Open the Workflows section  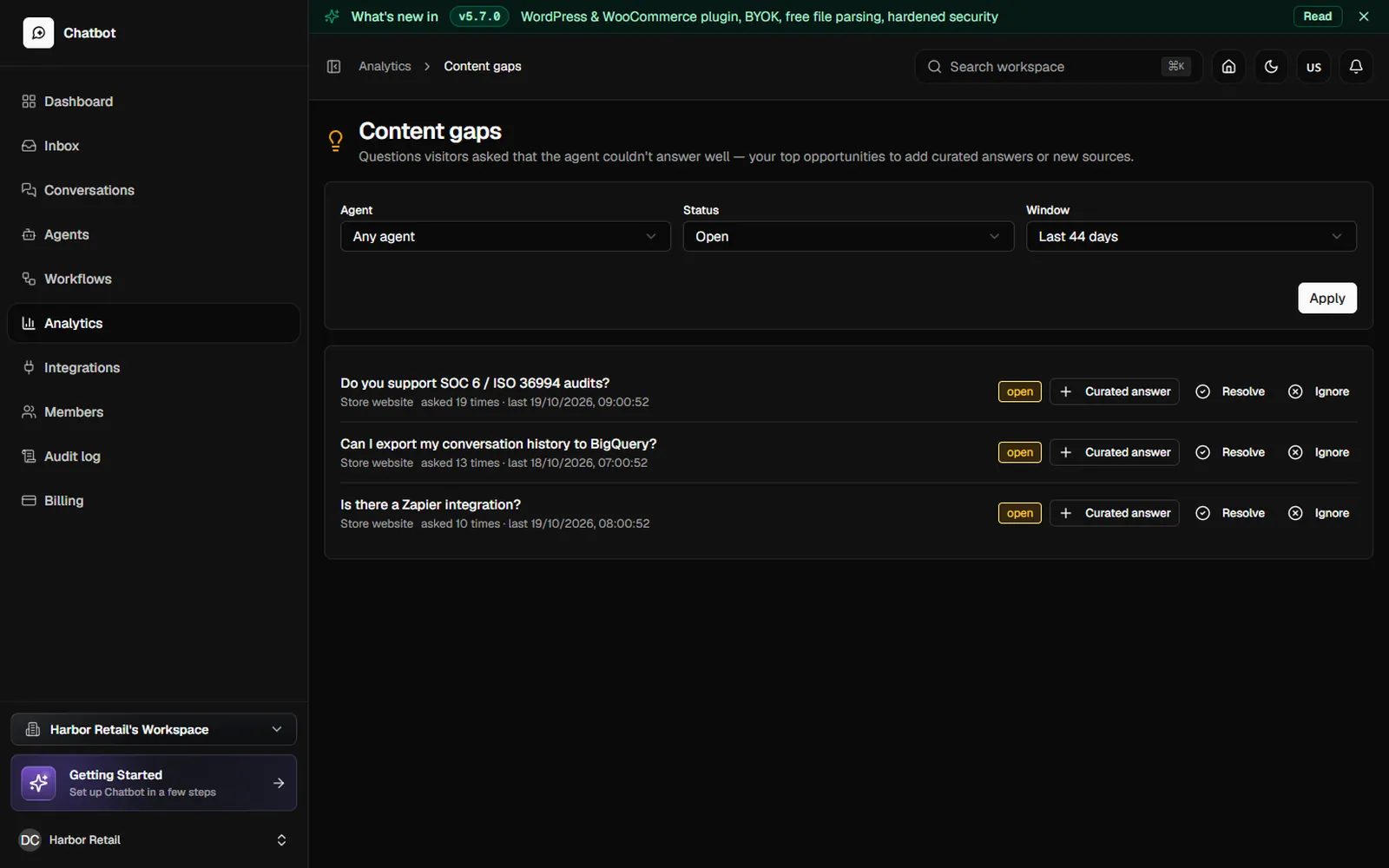click(x=154, y=279)
